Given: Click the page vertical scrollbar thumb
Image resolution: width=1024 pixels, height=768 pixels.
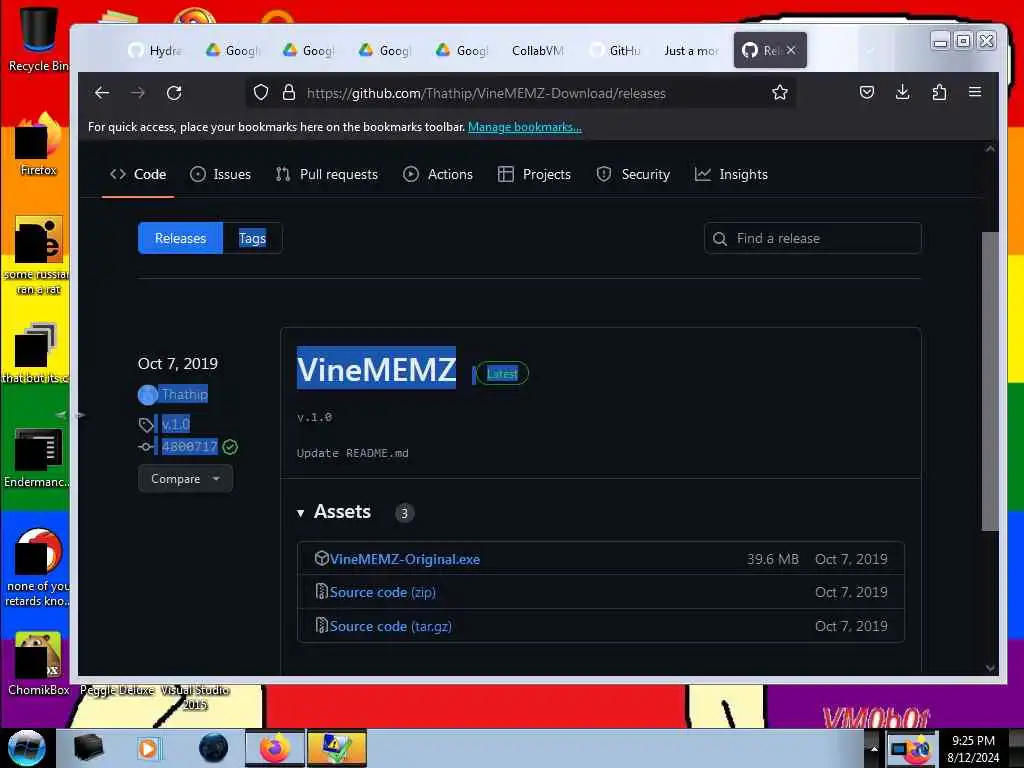Looking at the screenshot, I should tap(990, 381).
